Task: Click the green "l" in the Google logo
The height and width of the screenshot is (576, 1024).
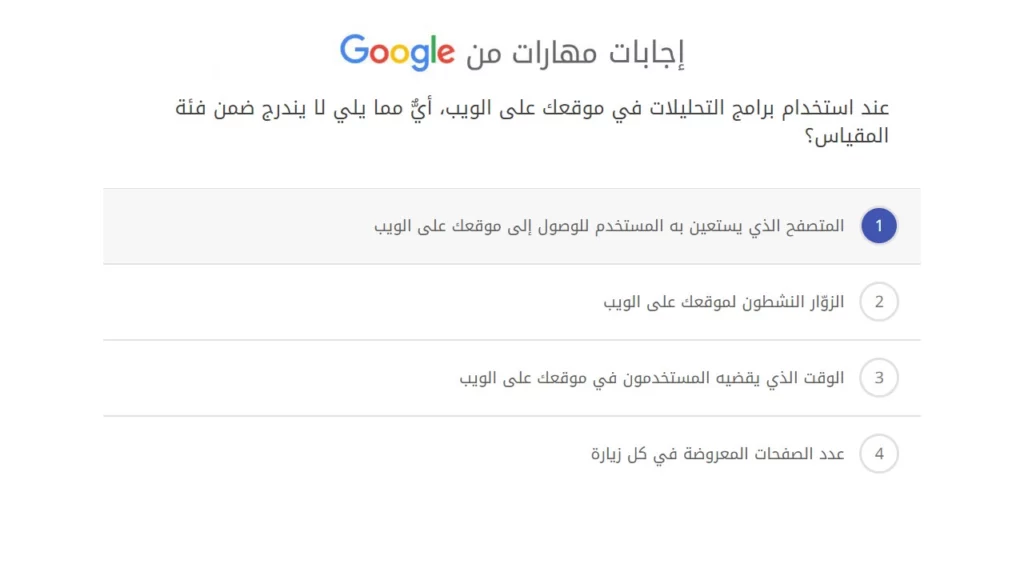Action: (432, 48)
